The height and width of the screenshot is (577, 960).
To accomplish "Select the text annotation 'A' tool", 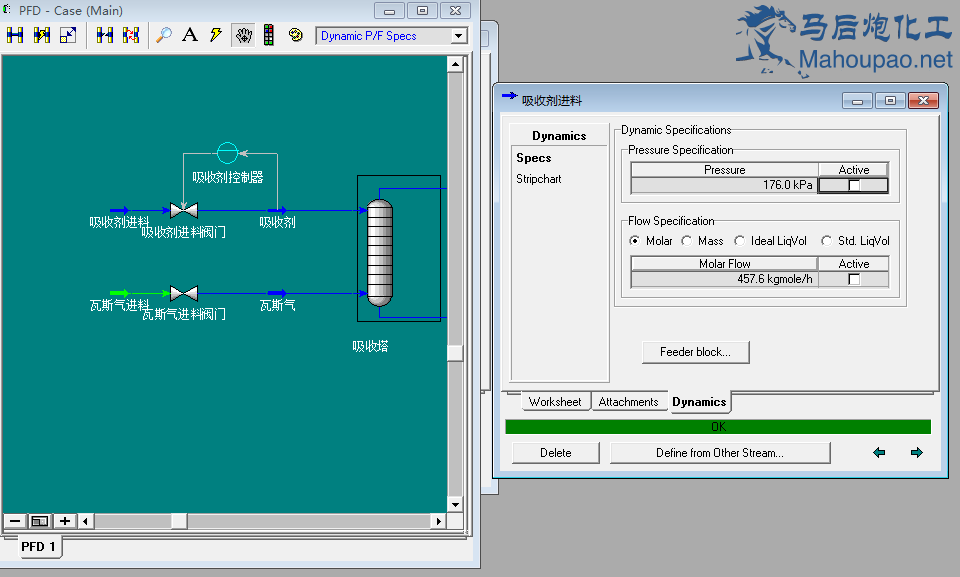I will pos(190,36).
